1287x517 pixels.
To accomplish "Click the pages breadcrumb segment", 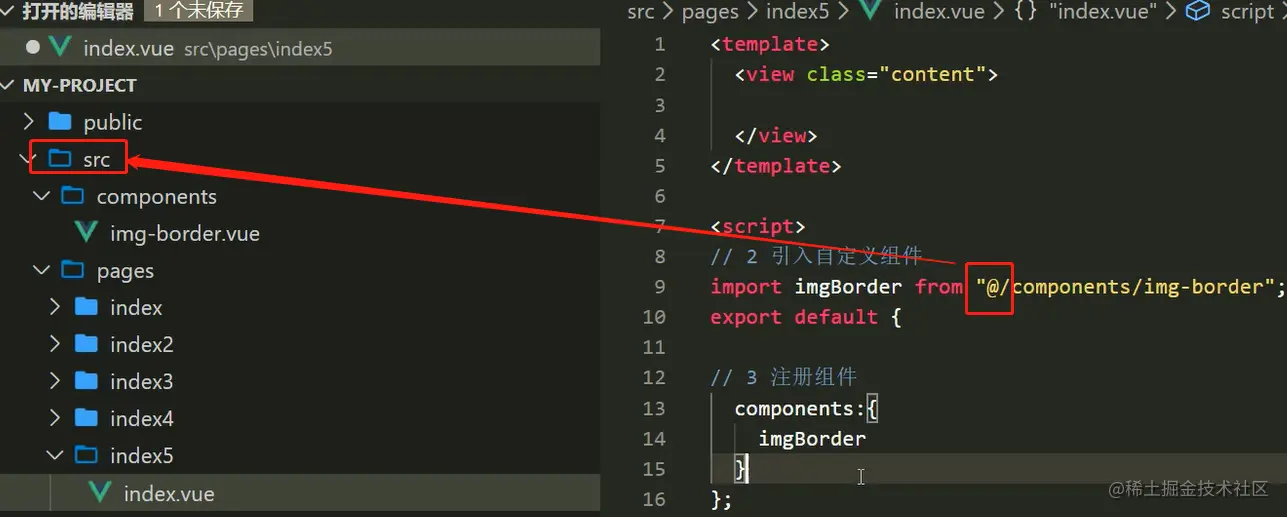I will pyautogui.click(x=710, y=12).
